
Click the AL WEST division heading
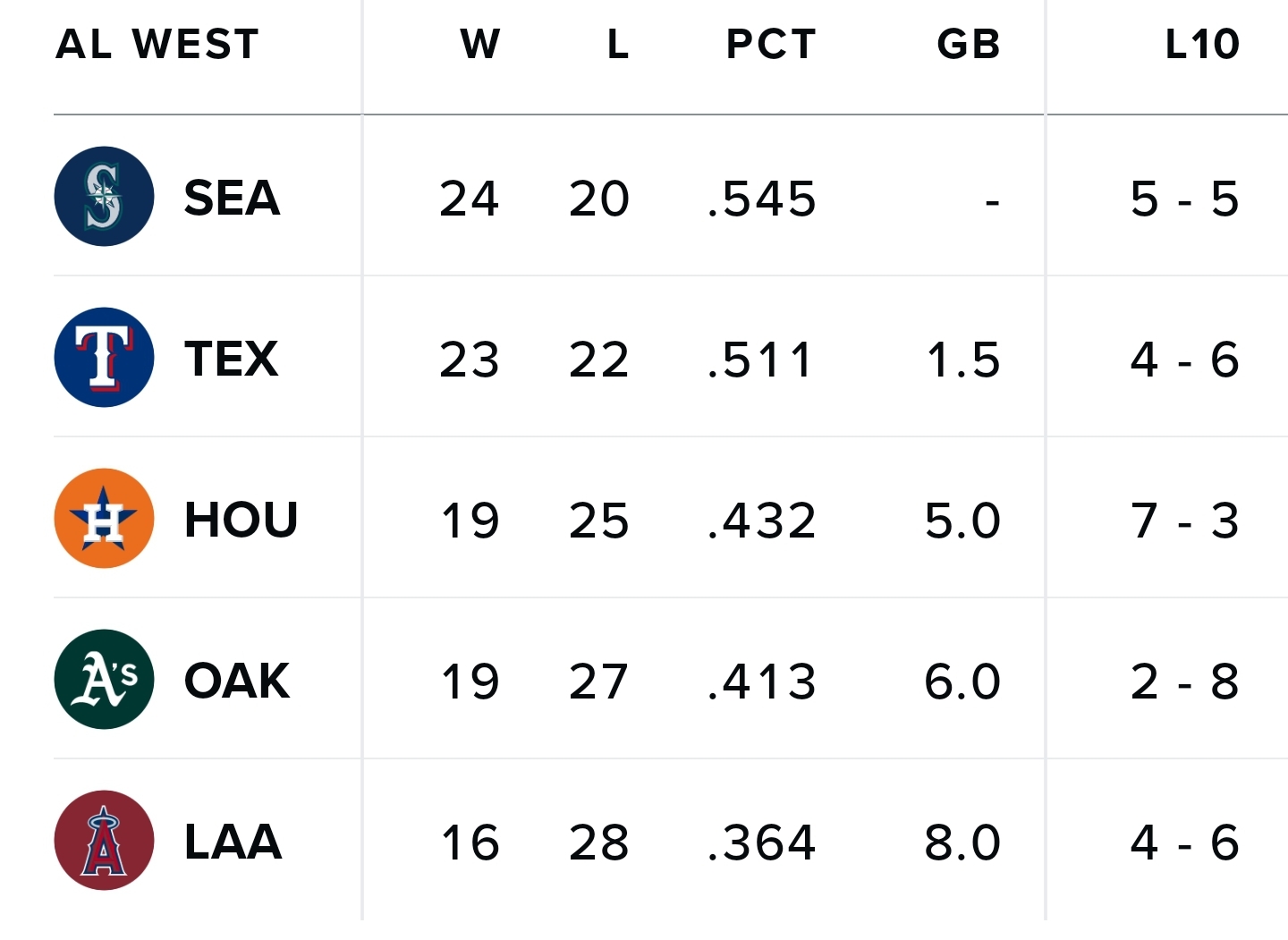coord(157,44)
